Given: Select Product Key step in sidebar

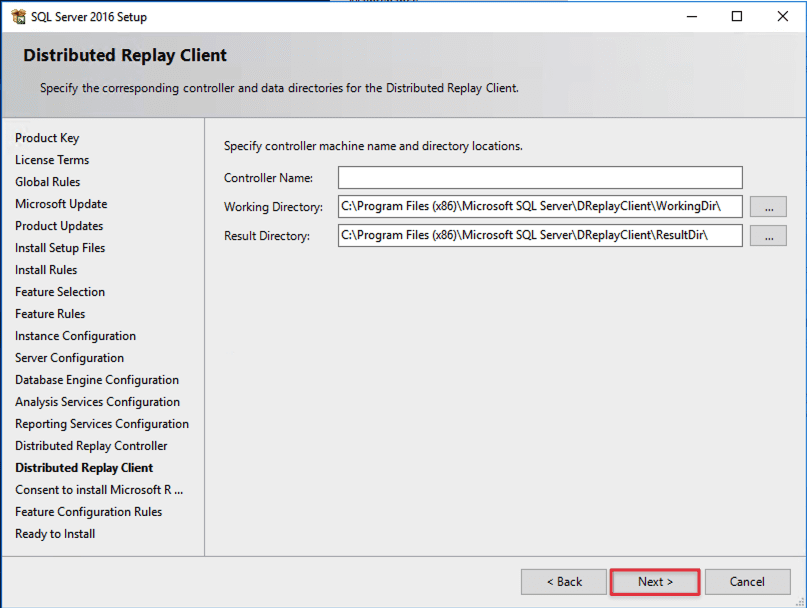Looking at the screenshot, I should coord(47,138).
